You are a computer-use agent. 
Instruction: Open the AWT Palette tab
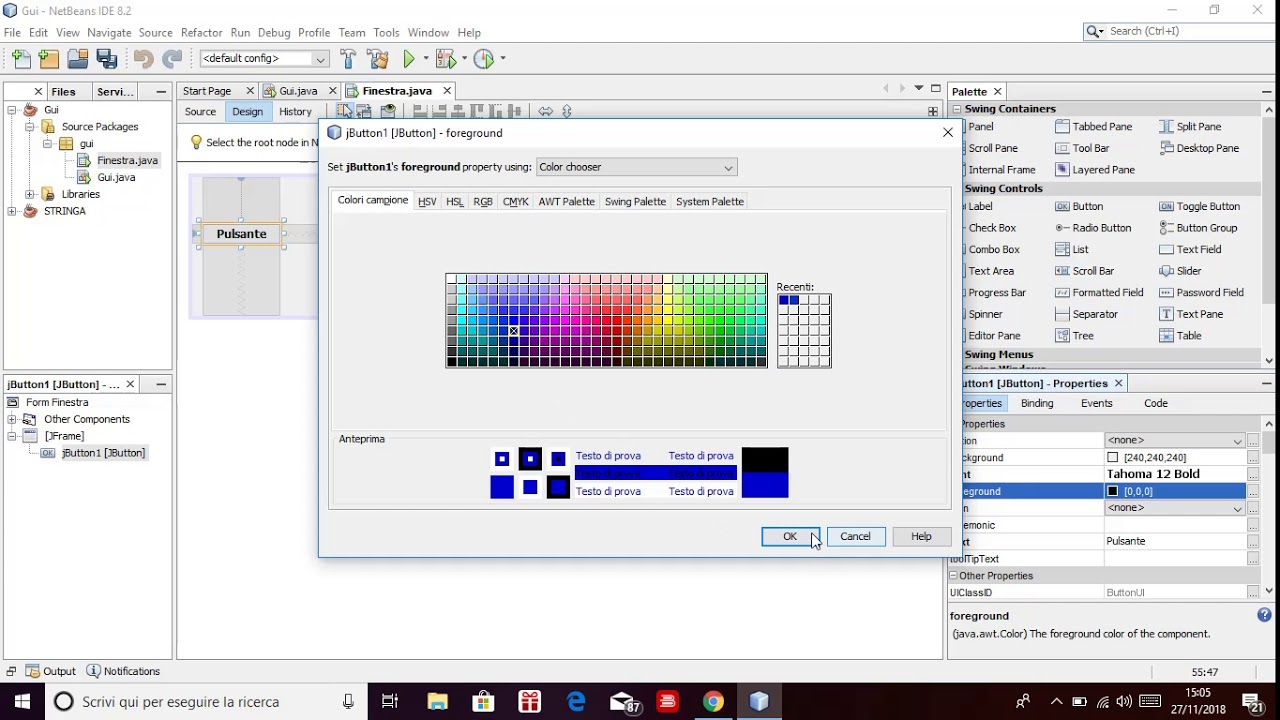pos(566,202)
